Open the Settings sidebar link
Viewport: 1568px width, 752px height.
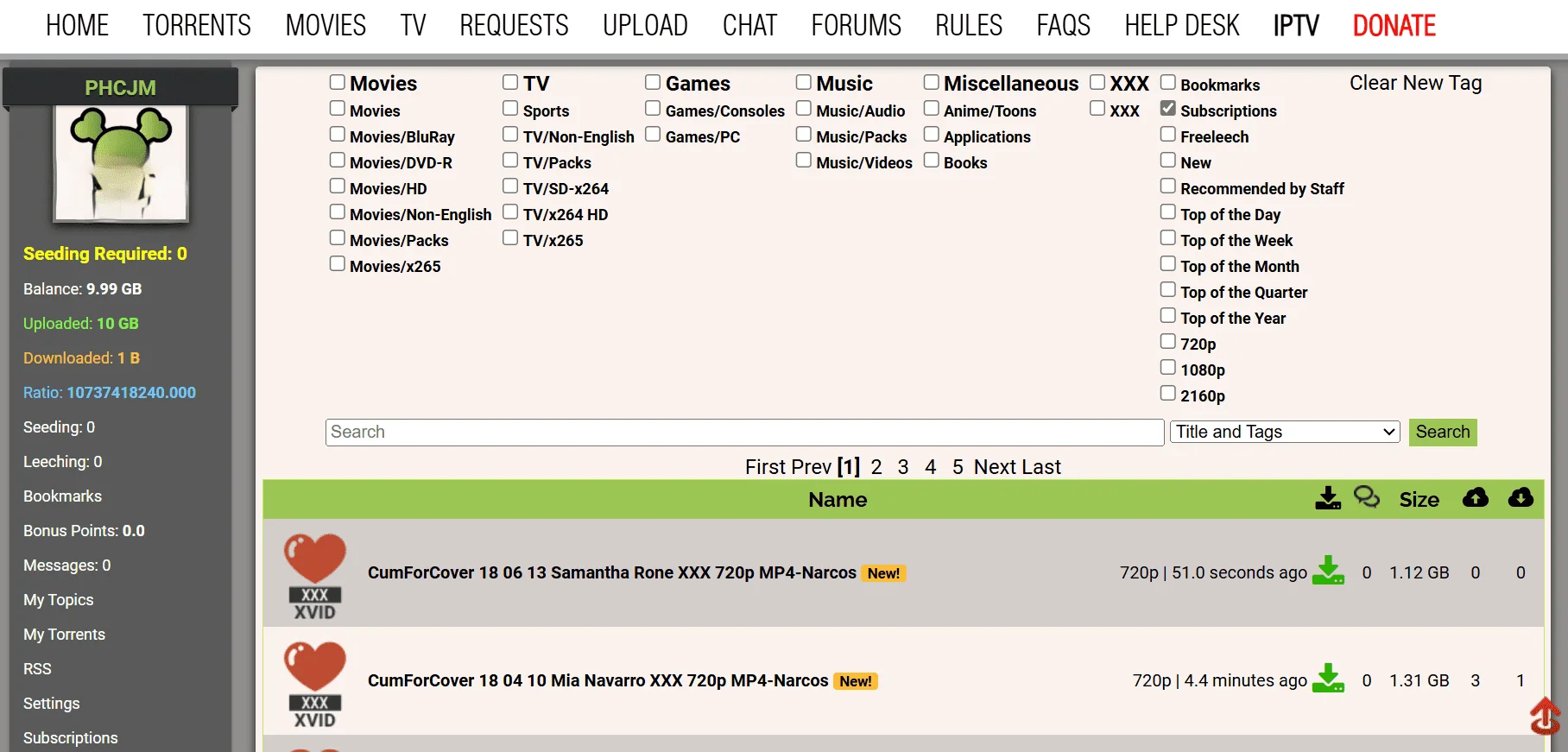pos(51,704)
